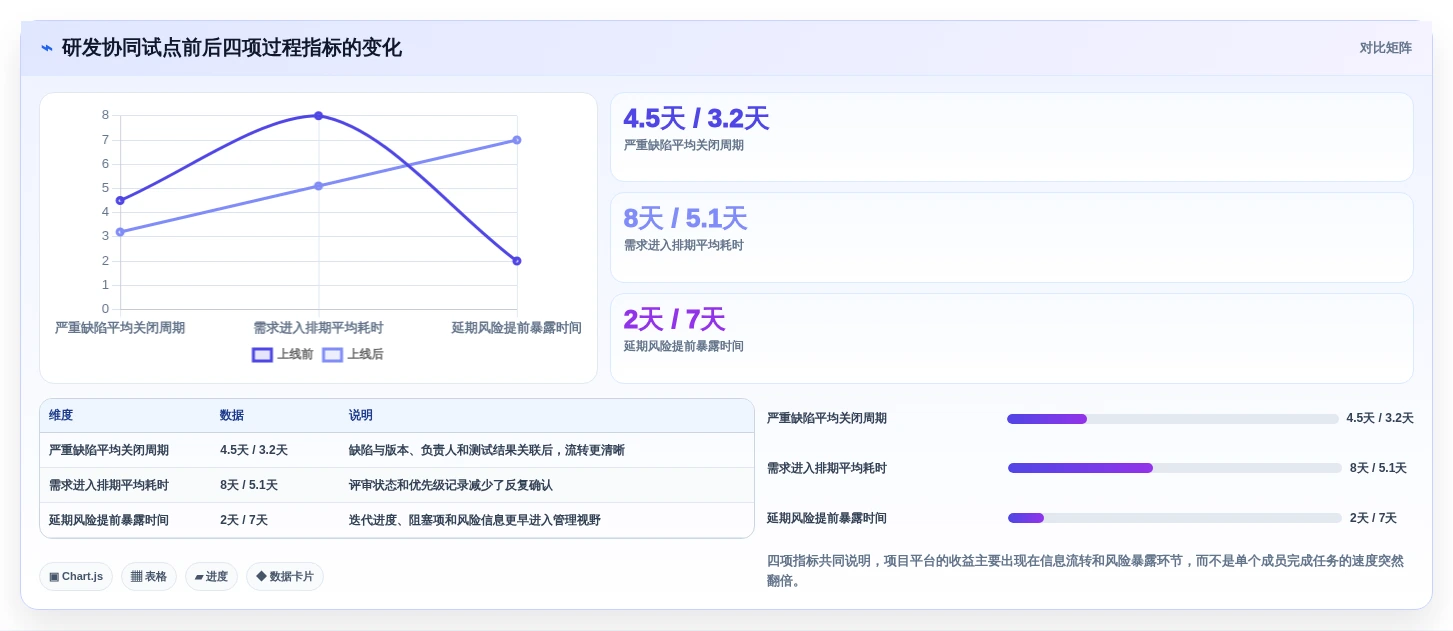Click the Chart.js tag chip

click(76, 577)
